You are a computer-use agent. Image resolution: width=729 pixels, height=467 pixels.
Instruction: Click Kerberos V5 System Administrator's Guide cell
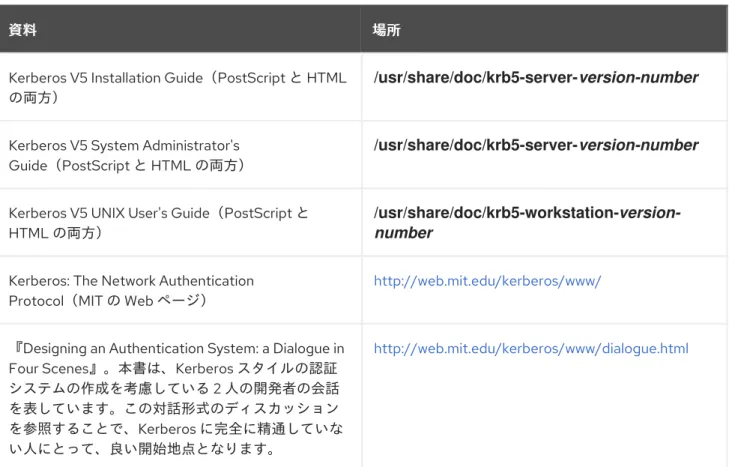point(180,155)
